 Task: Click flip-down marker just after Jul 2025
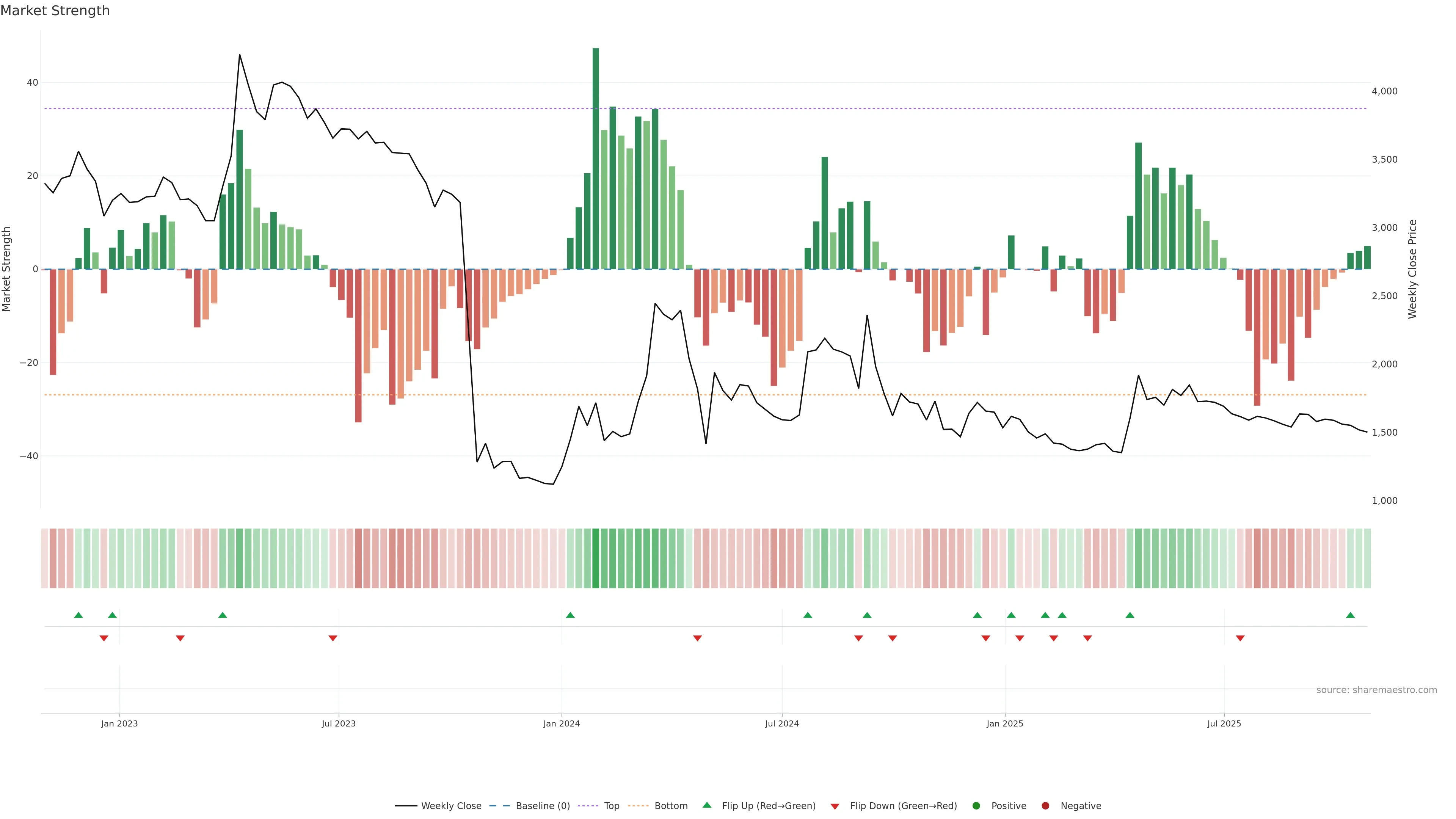(1240, 638)
